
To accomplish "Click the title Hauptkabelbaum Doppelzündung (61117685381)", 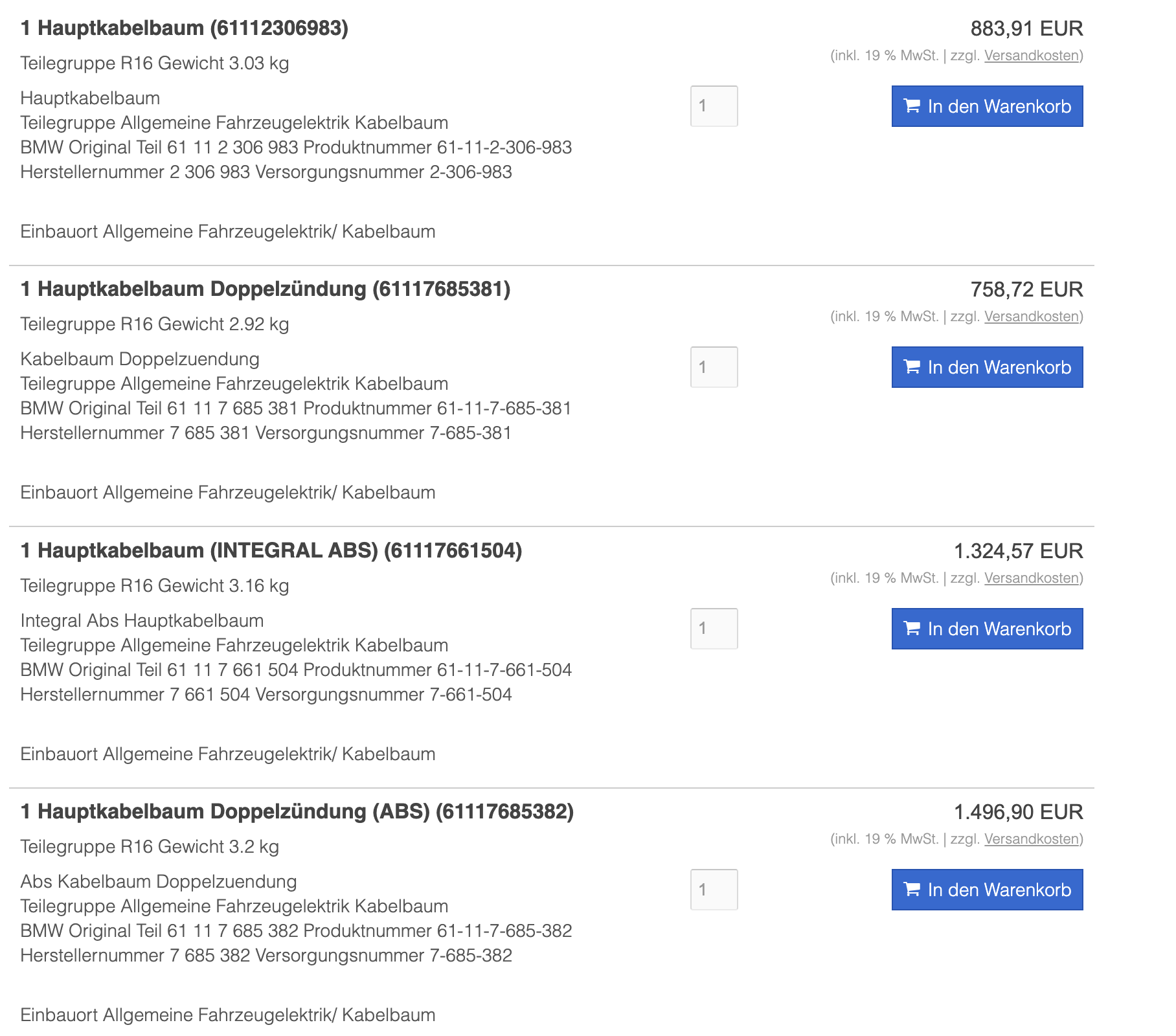I will click(x=266, y=289).
